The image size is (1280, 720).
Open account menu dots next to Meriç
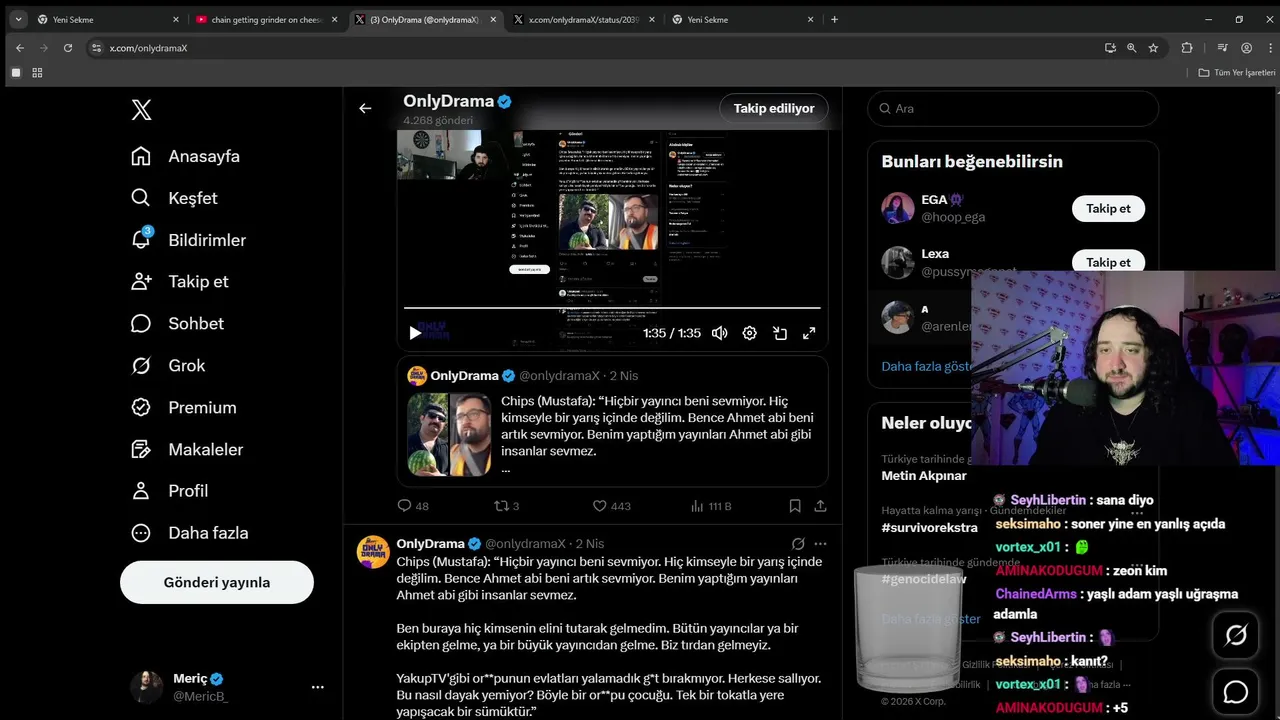tap(318, 687)
